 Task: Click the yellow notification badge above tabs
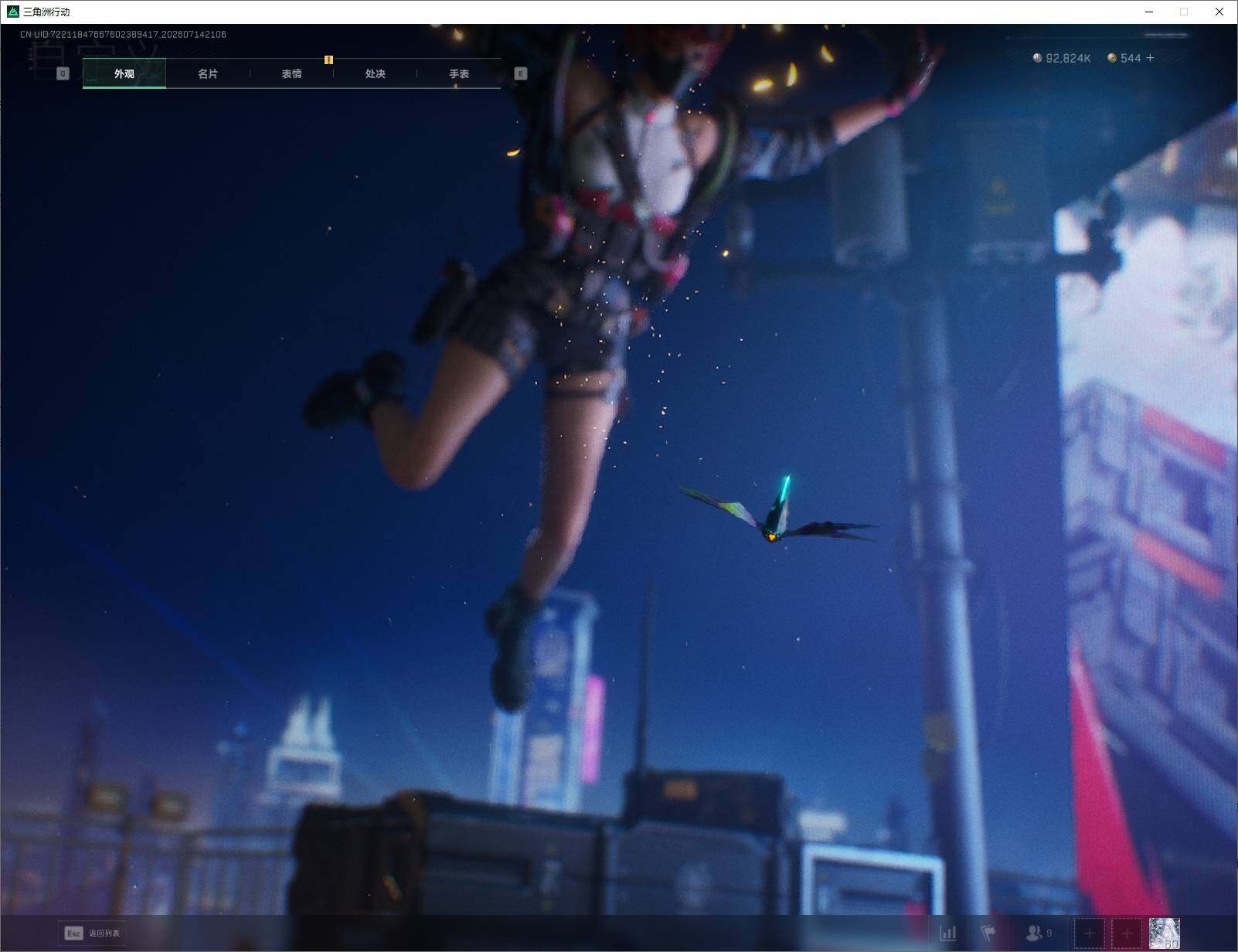coord(328,59)
